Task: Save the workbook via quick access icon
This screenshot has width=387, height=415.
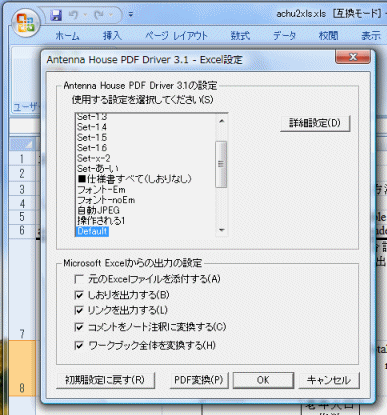Action: [56, 15]
